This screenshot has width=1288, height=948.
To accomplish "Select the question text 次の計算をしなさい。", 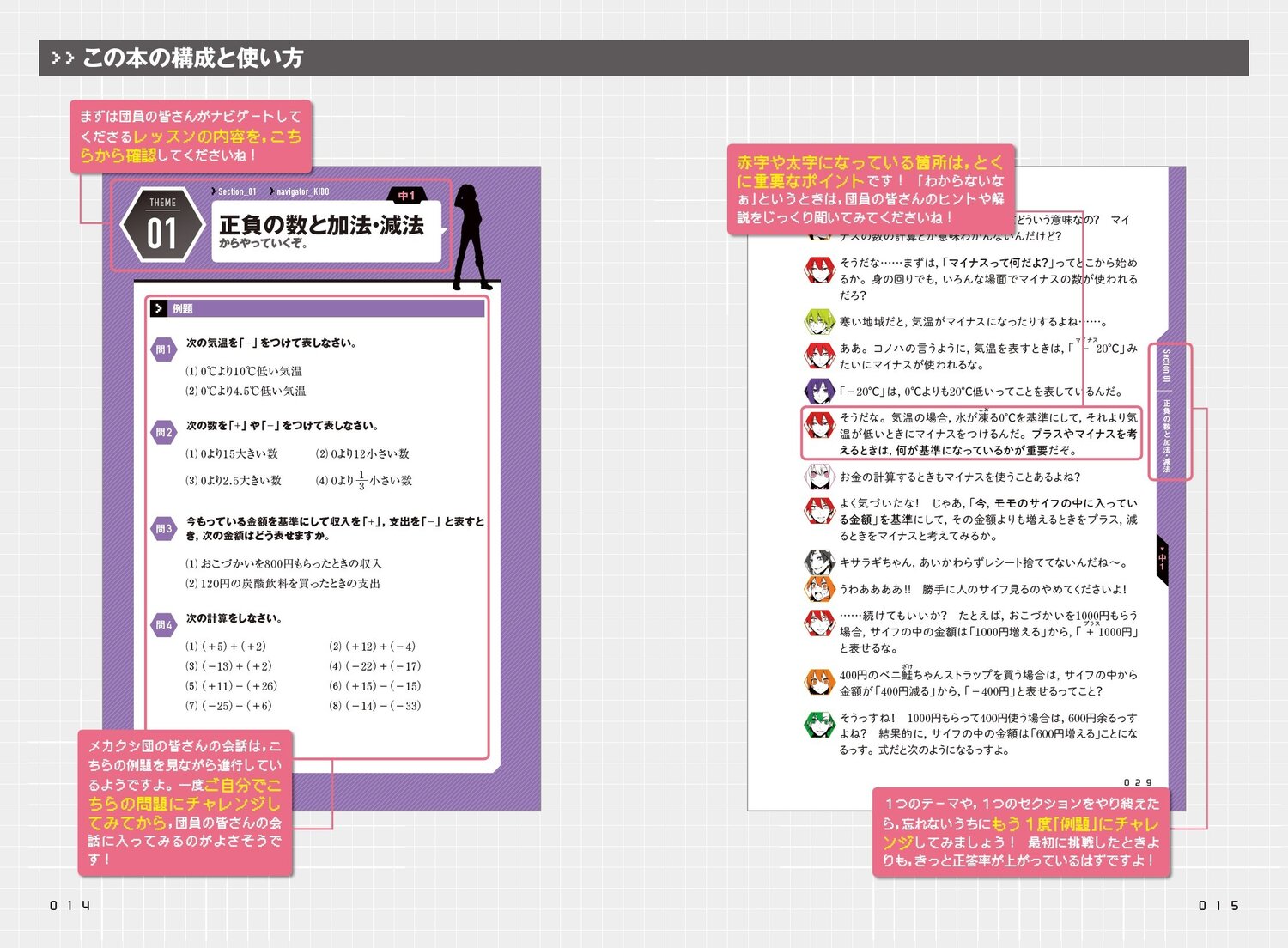I will [x=234, y=618].
